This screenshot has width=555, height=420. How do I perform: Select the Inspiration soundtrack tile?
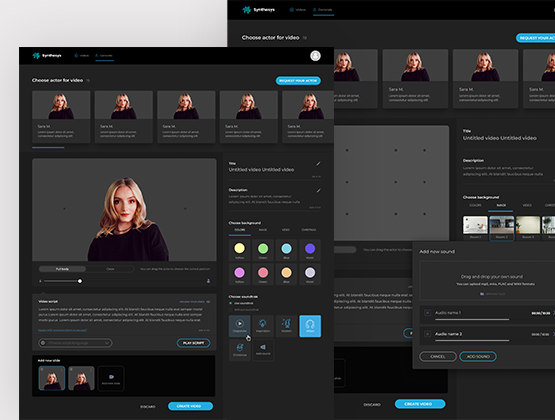click(x=263, y=326)
